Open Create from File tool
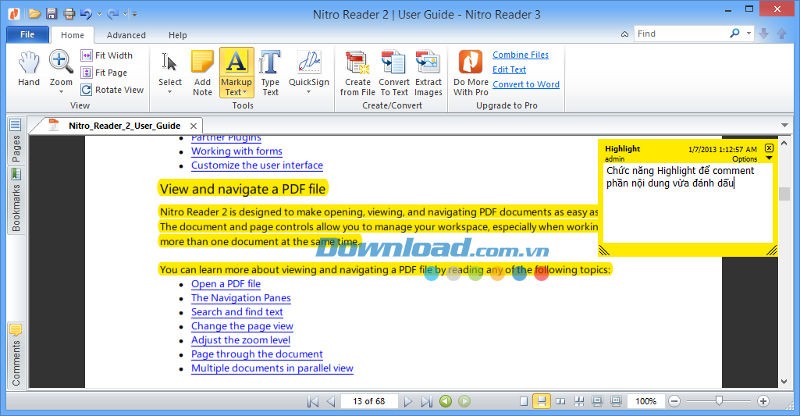 356,72
